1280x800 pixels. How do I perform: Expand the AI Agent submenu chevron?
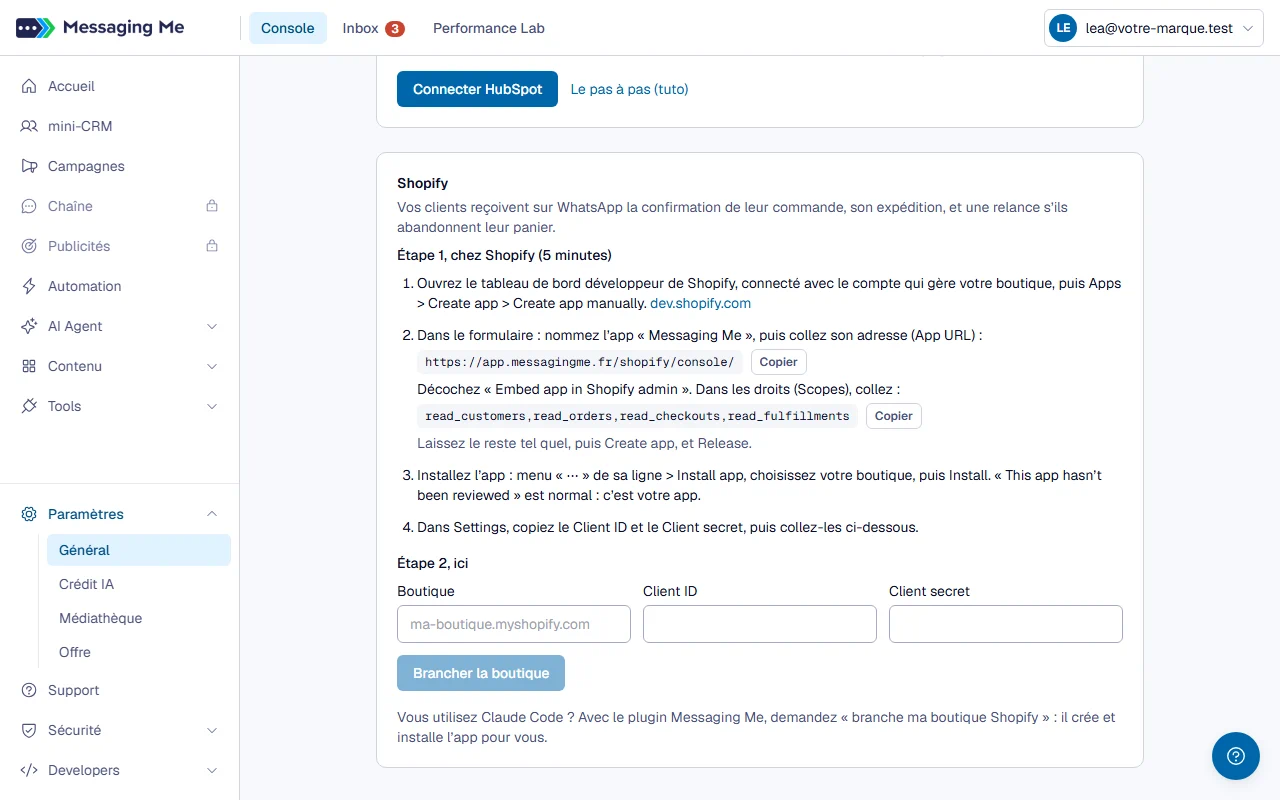click(x=212, y=326)
